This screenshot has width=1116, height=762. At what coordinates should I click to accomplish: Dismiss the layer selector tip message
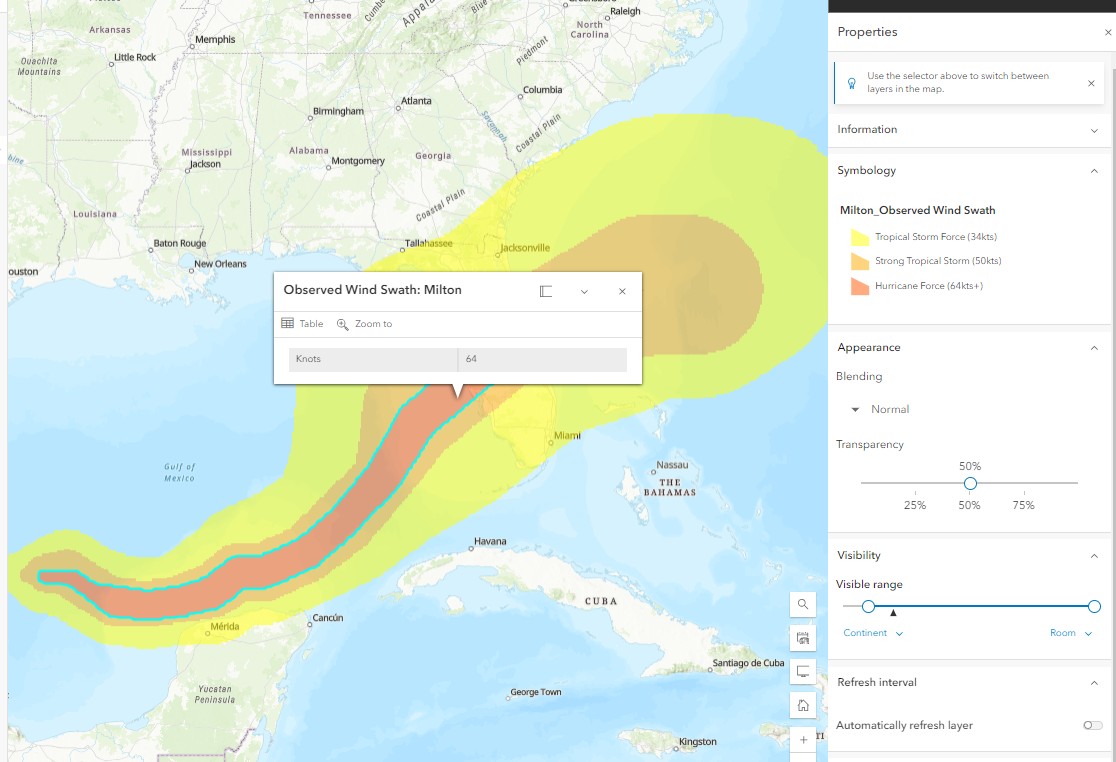click(x=1090, y=83)
